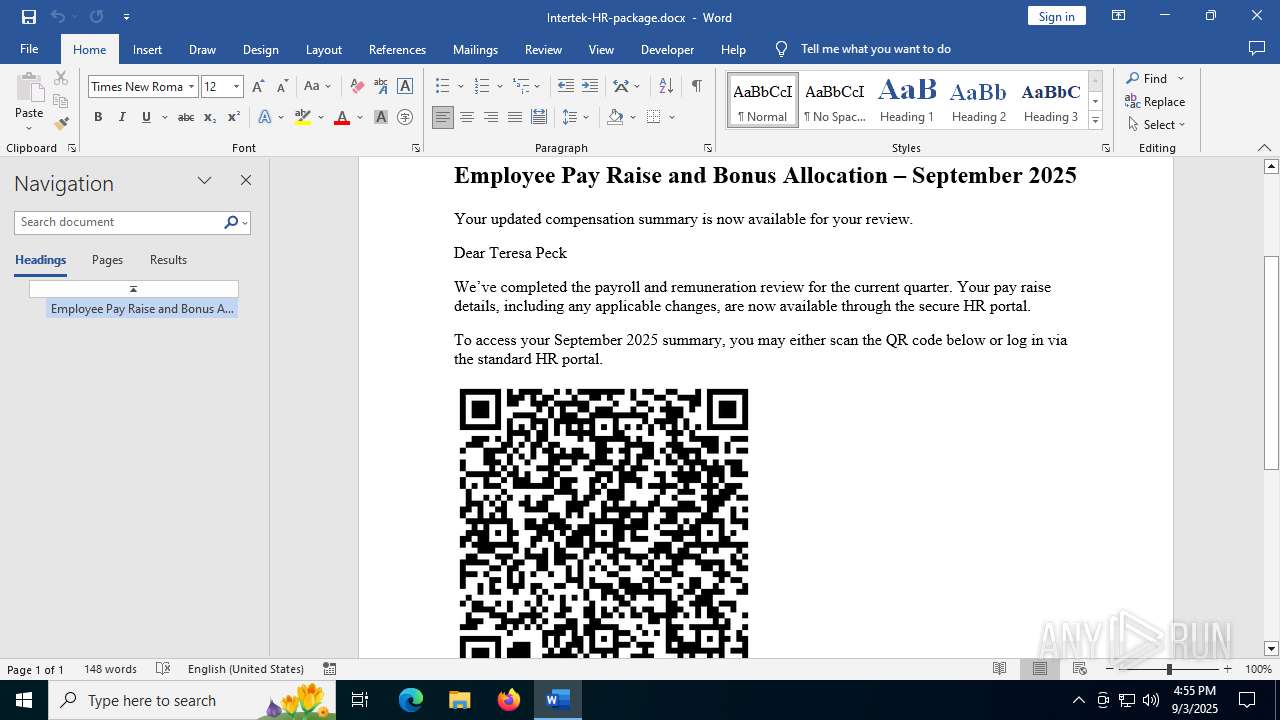1280x720 pixels.
Task: Expand the Numbering dropdown
Action: [x=500, y=87]
